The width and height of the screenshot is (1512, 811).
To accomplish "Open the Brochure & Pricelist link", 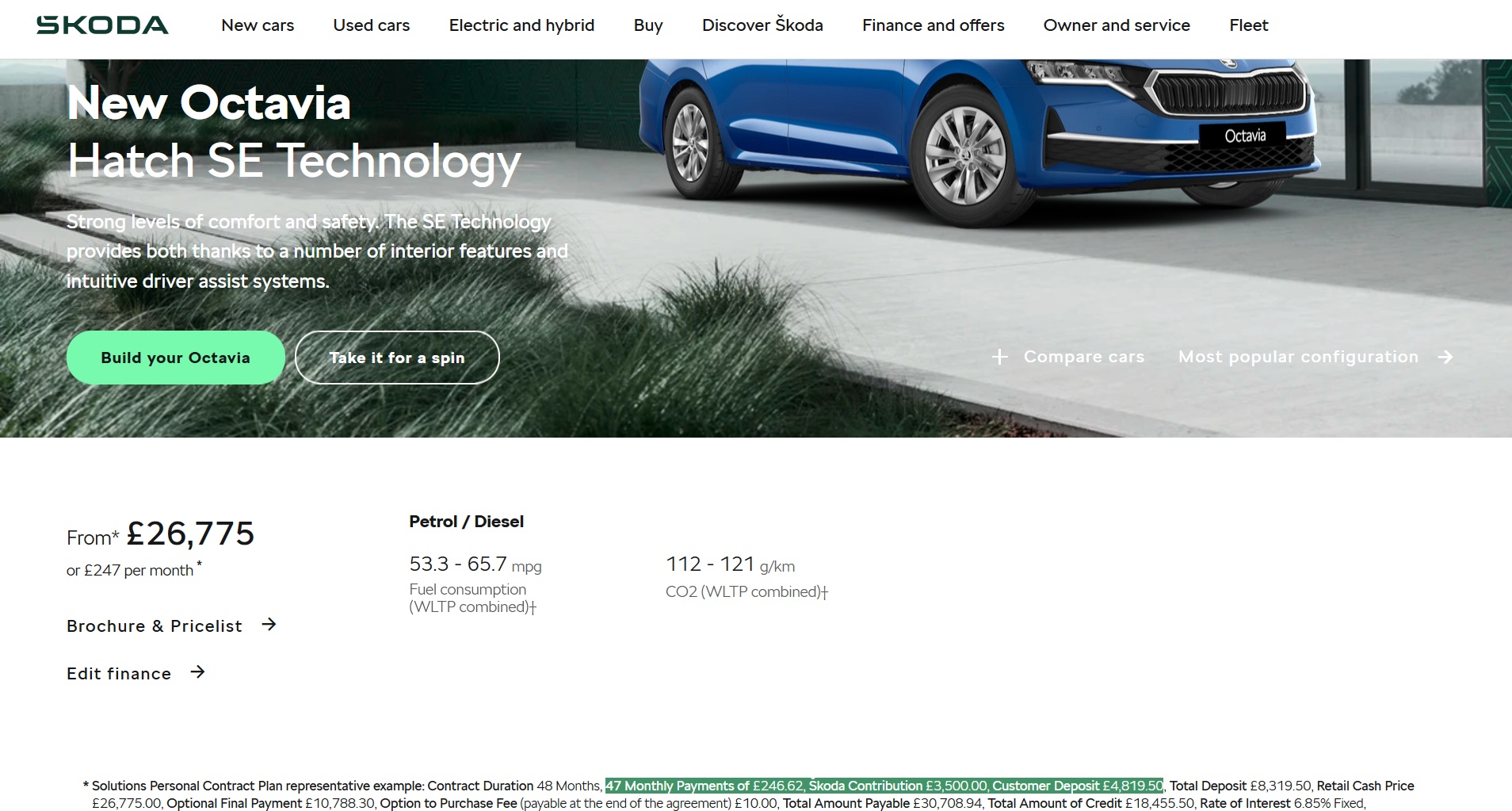I will tap(154, 626).
